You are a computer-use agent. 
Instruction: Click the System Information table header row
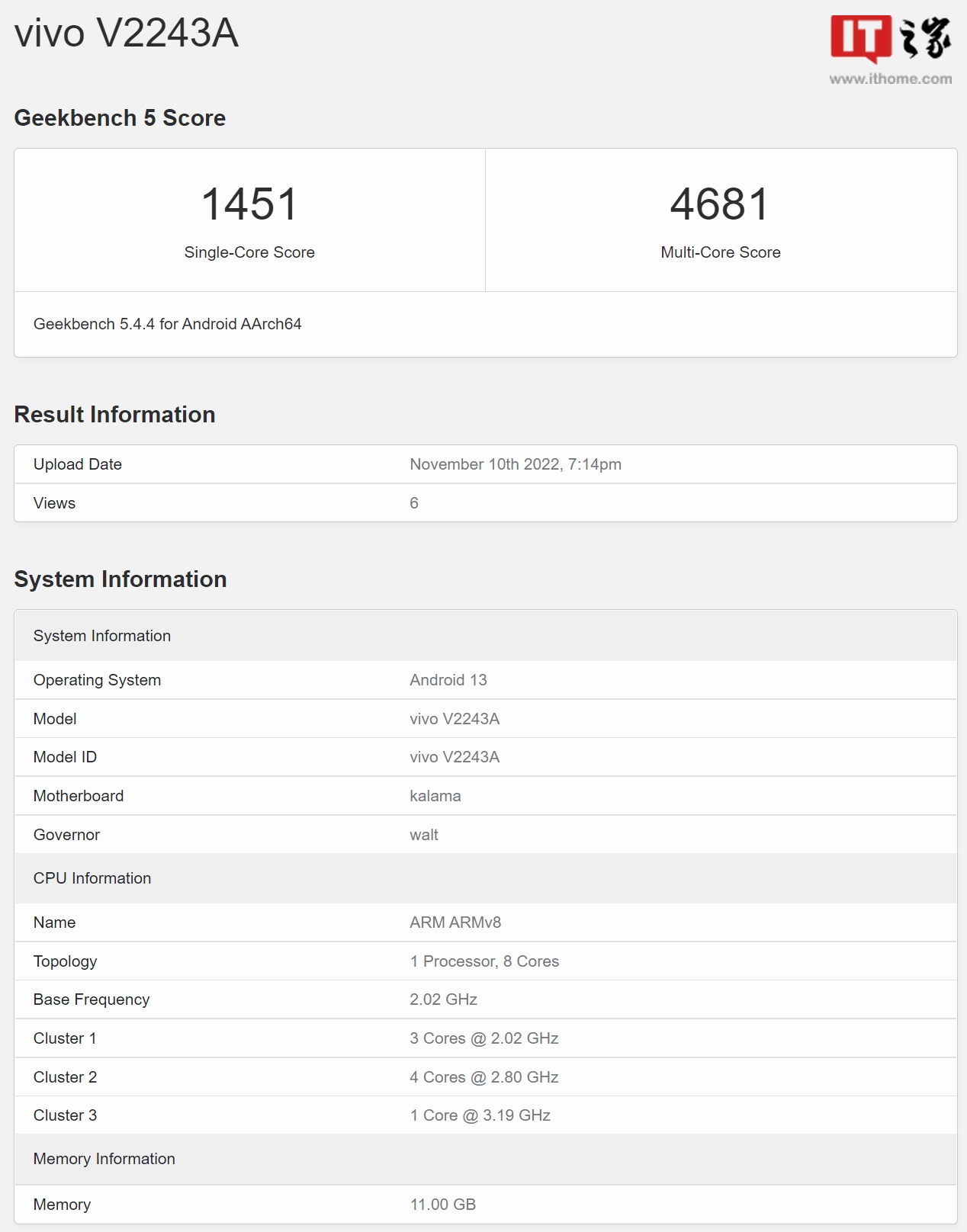click(486, 636)
